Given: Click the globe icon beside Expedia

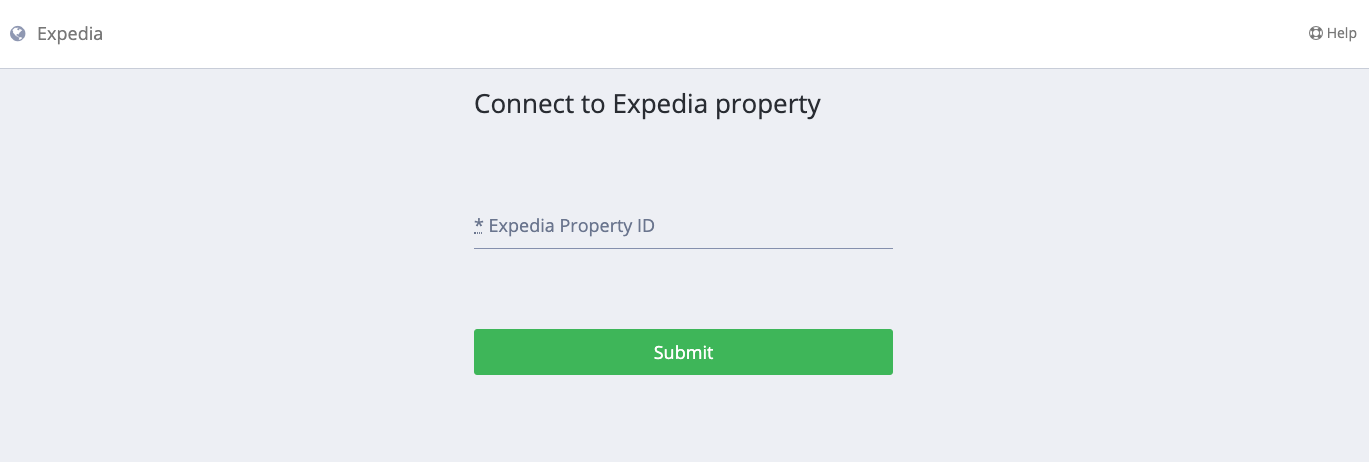Looking at the screenshot, I should [17, 34].
